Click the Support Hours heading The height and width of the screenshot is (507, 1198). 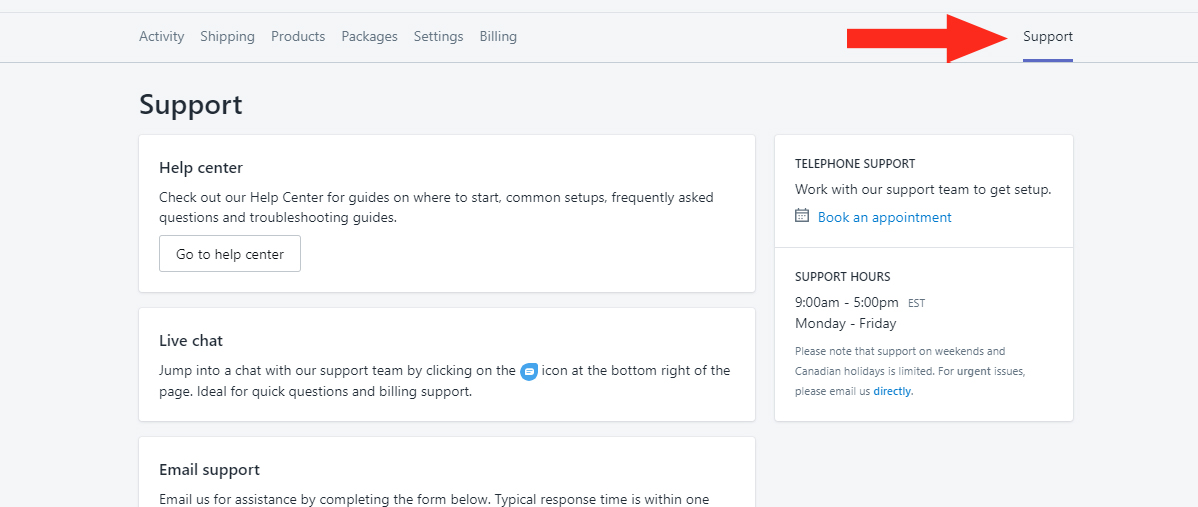point(843,276)
